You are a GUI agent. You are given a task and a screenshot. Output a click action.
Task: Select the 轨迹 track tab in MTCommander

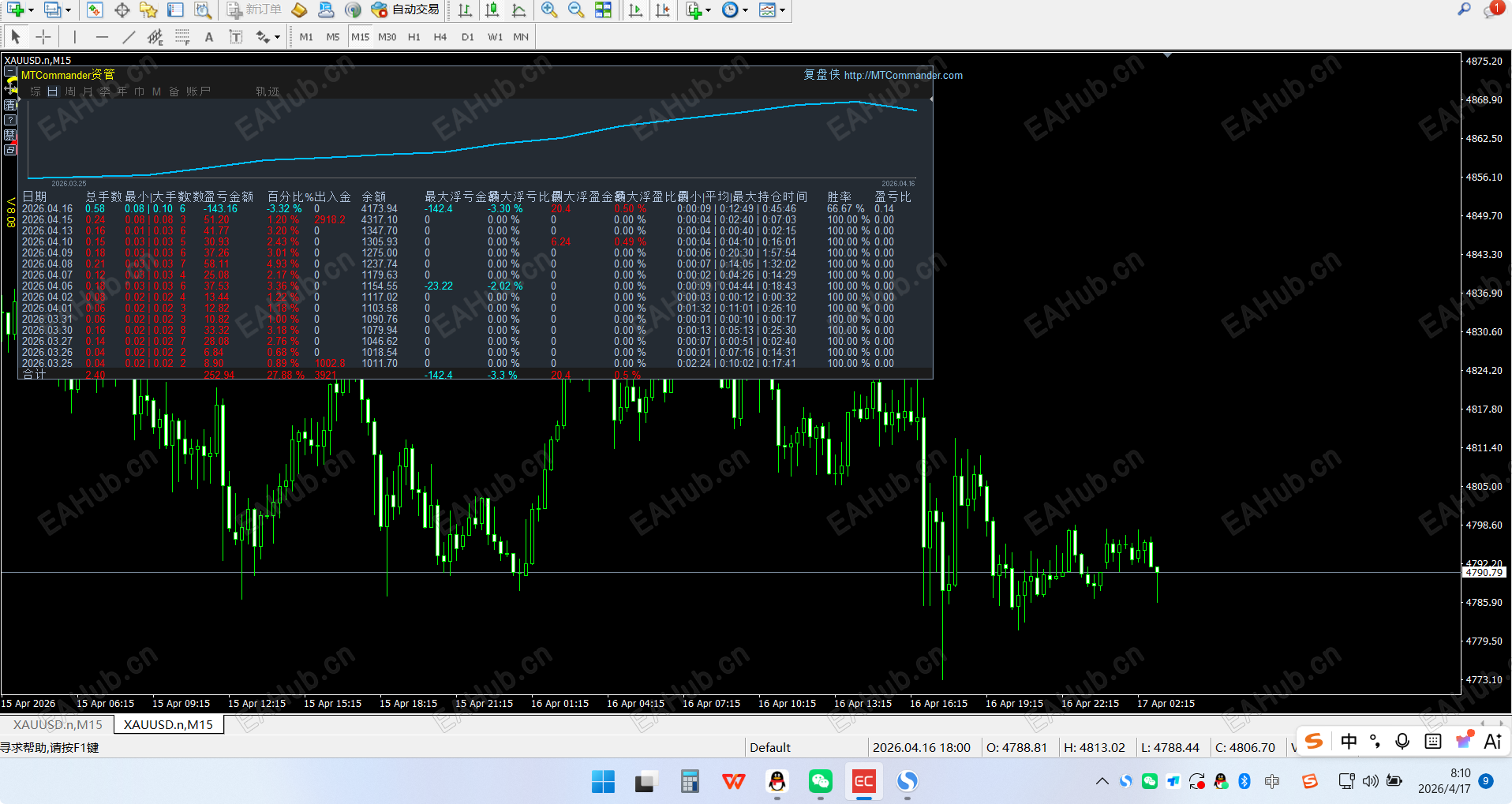[268, 92]
